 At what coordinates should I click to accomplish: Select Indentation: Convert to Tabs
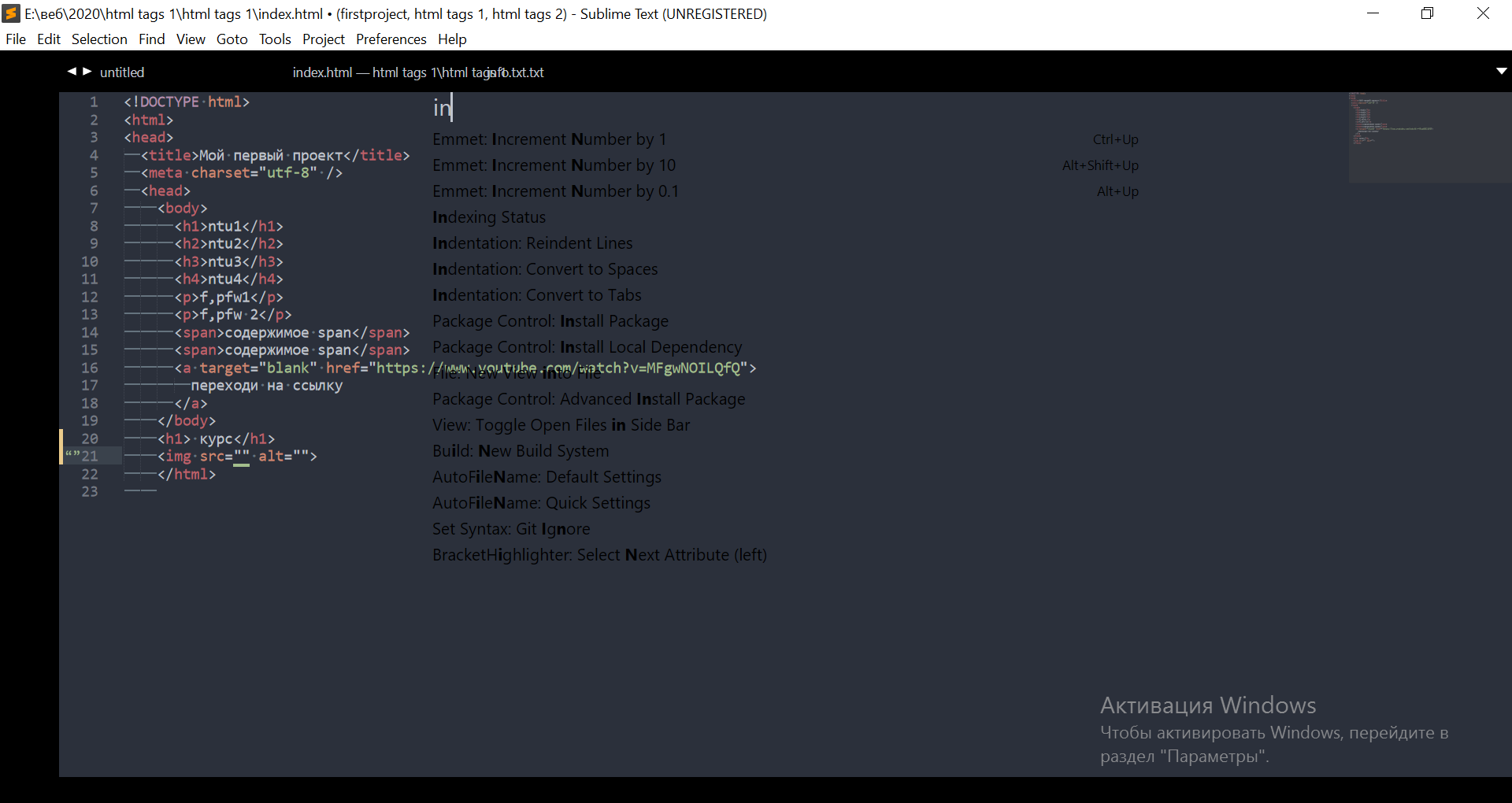click(x=785, y=295)
